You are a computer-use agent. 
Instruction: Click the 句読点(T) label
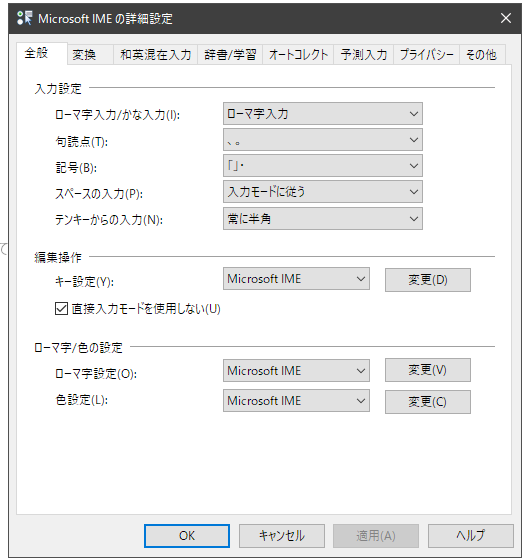point(82,142)
